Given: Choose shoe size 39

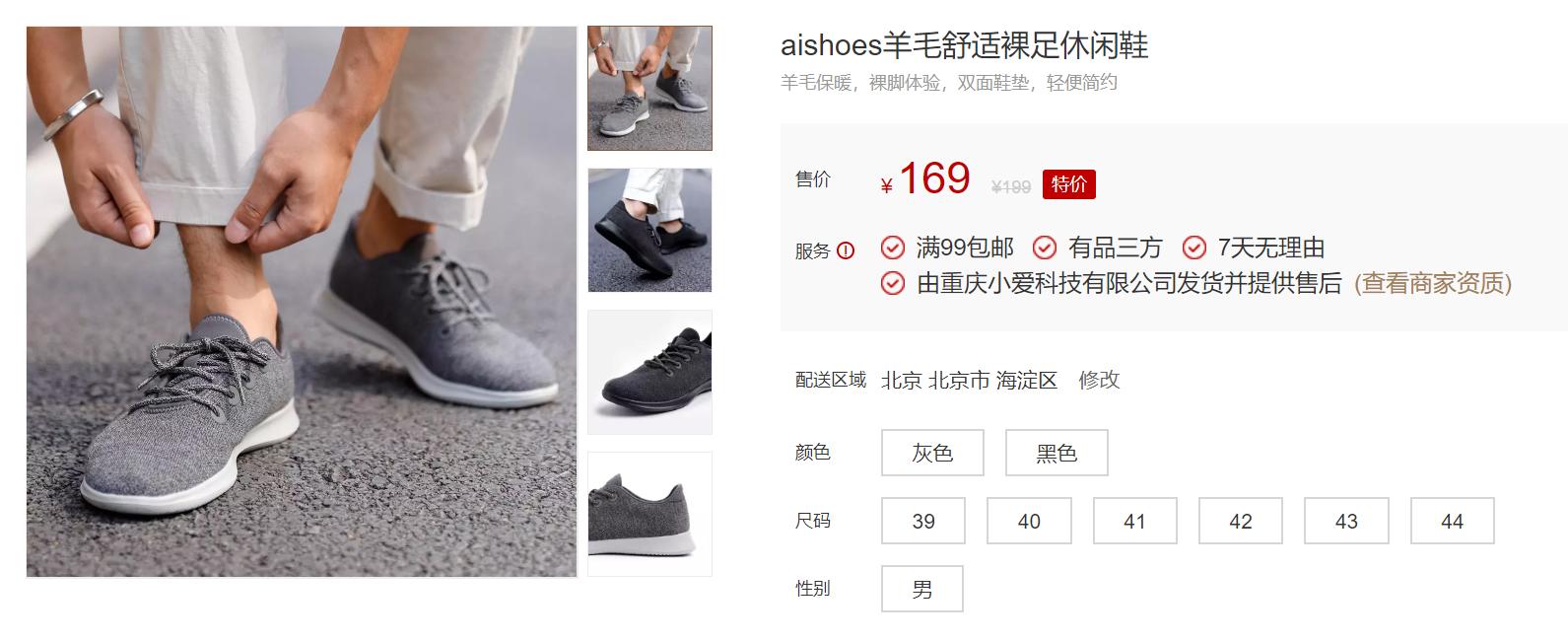Looking at the screenshot, I should click(923, 521).
